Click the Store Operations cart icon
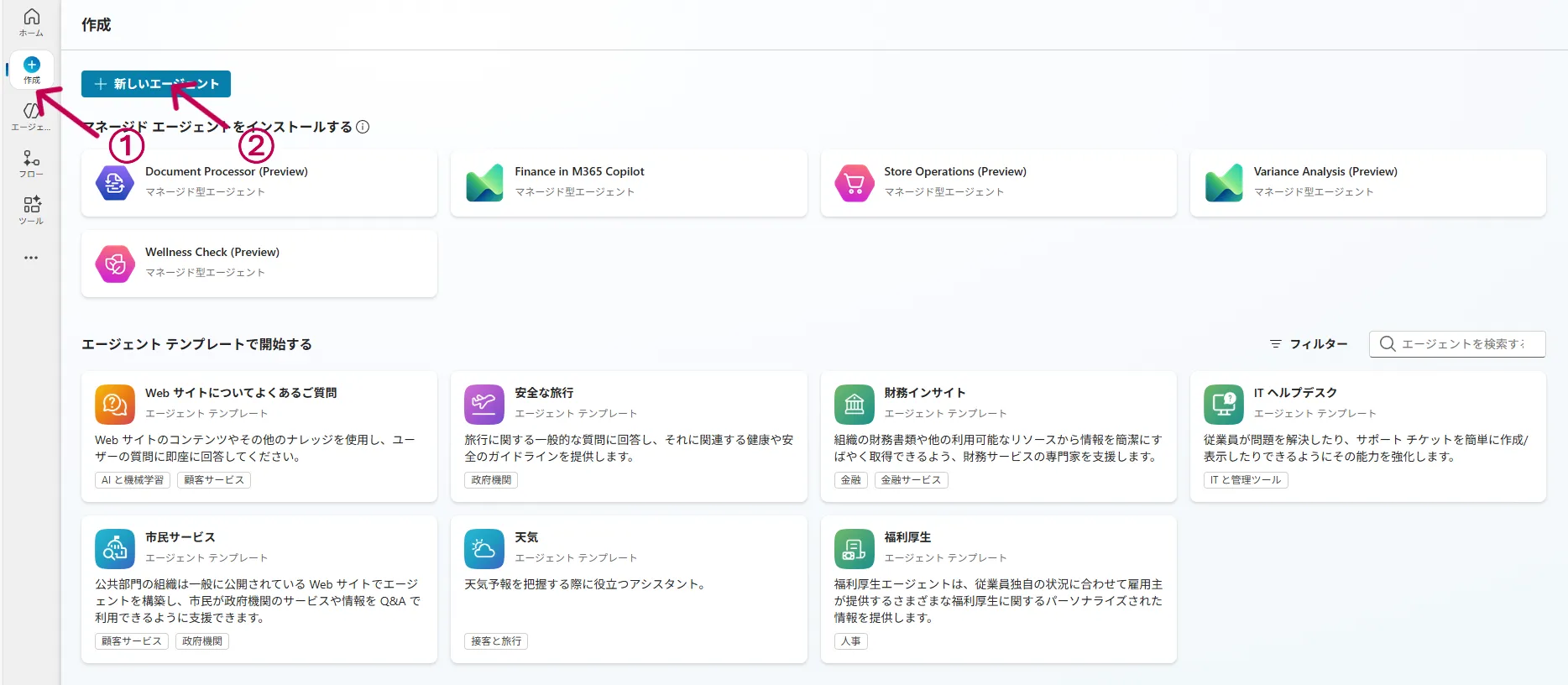This screenshot has width=1568, height=685. pos(855,183)
